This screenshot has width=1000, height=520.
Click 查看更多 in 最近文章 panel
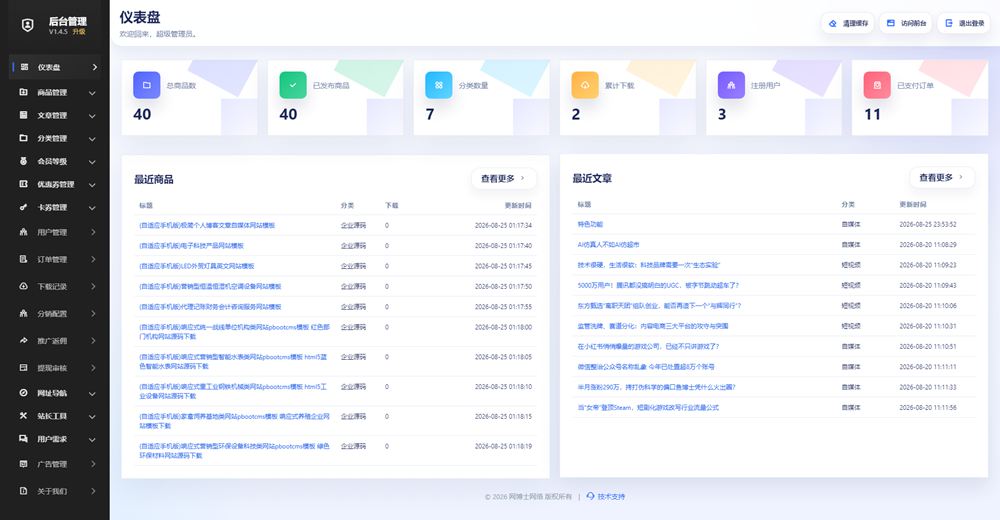(941, 177)
